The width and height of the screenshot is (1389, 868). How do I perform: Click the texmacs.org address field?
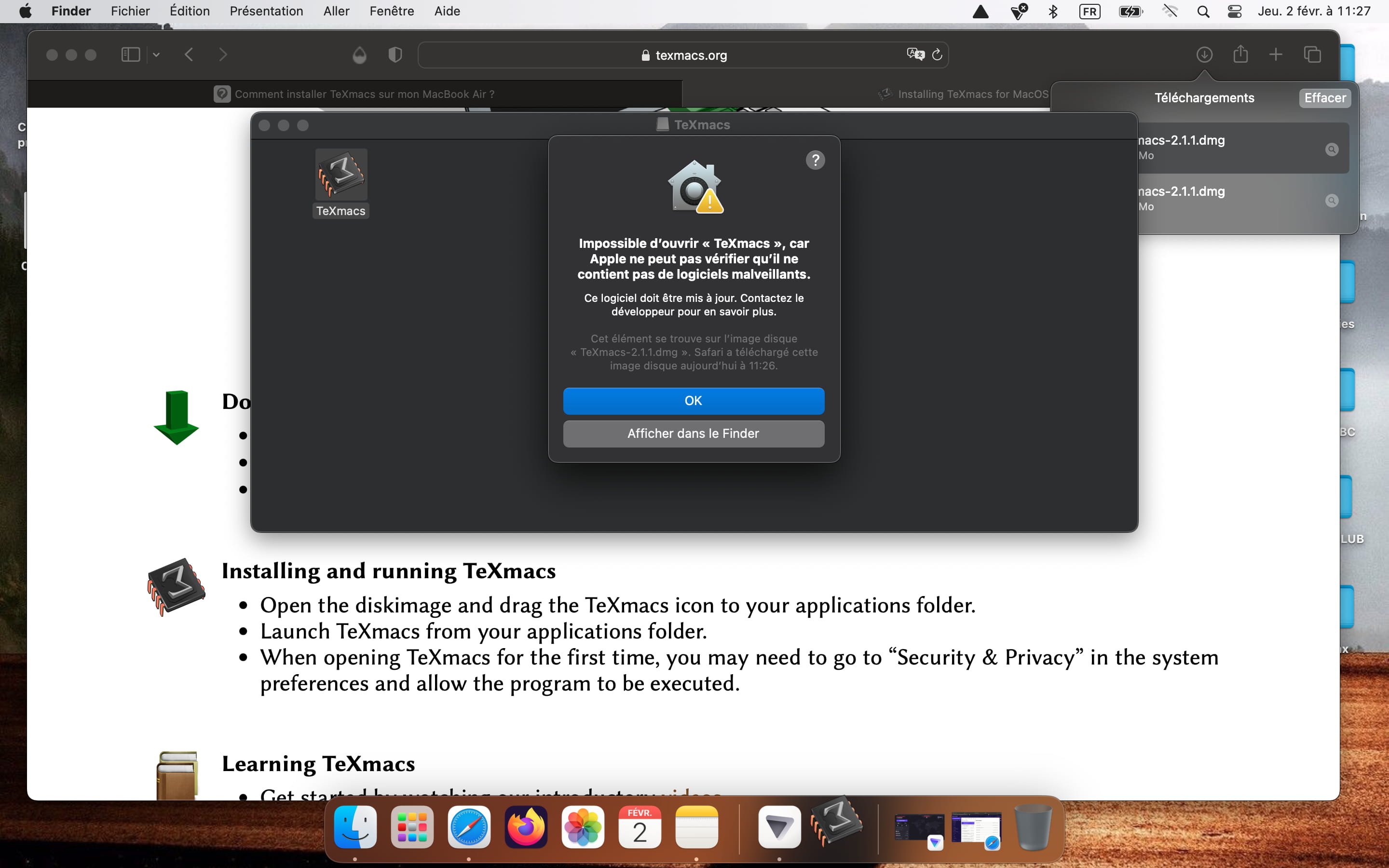pos(683,55)
